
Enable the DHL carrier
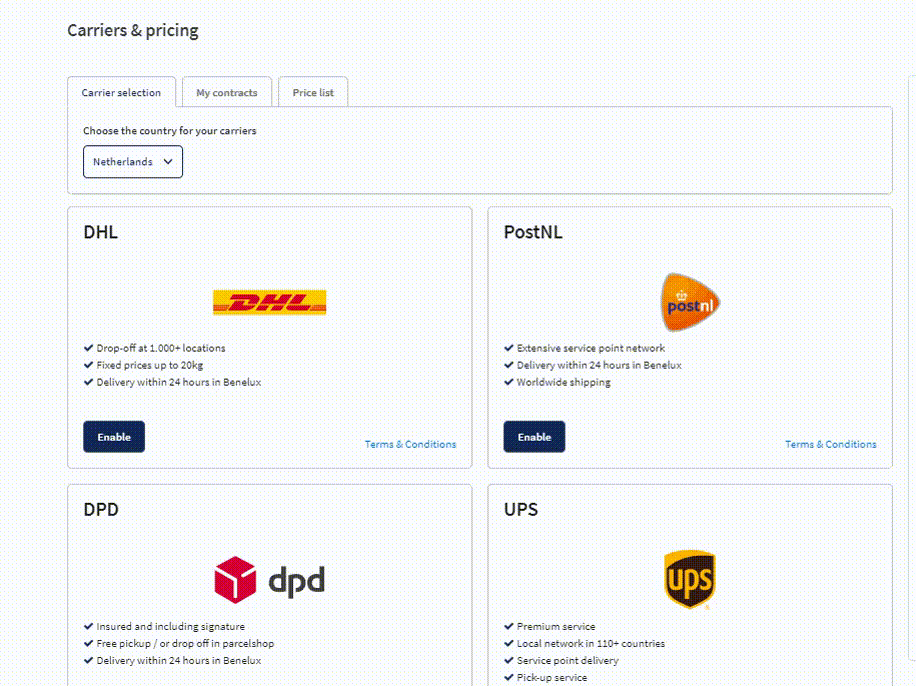click(114, 436)
